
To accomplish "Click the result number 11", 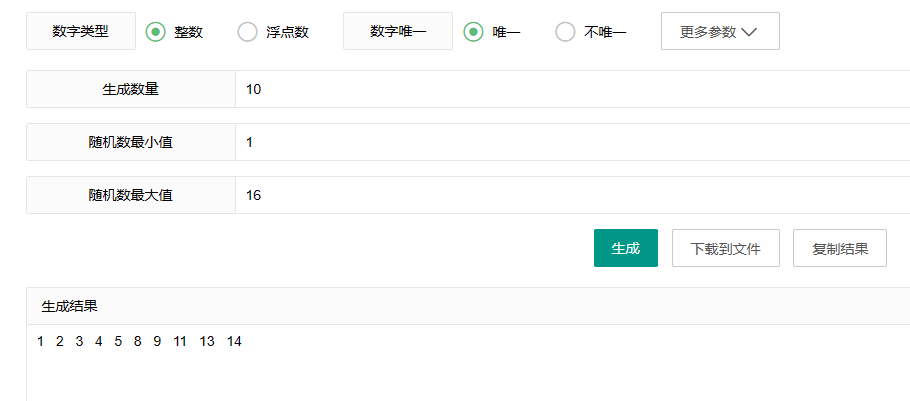I will pyautogui.click(x=180, y=342).
